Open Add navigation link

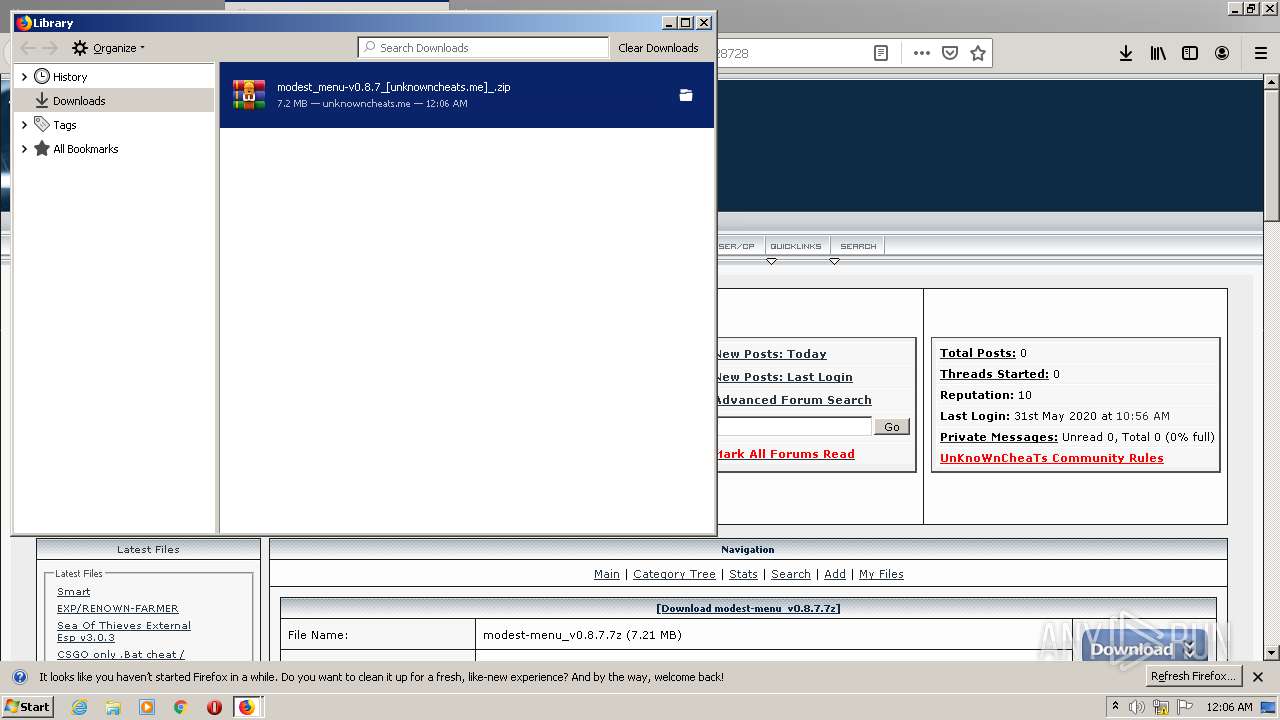coord(835,574)
